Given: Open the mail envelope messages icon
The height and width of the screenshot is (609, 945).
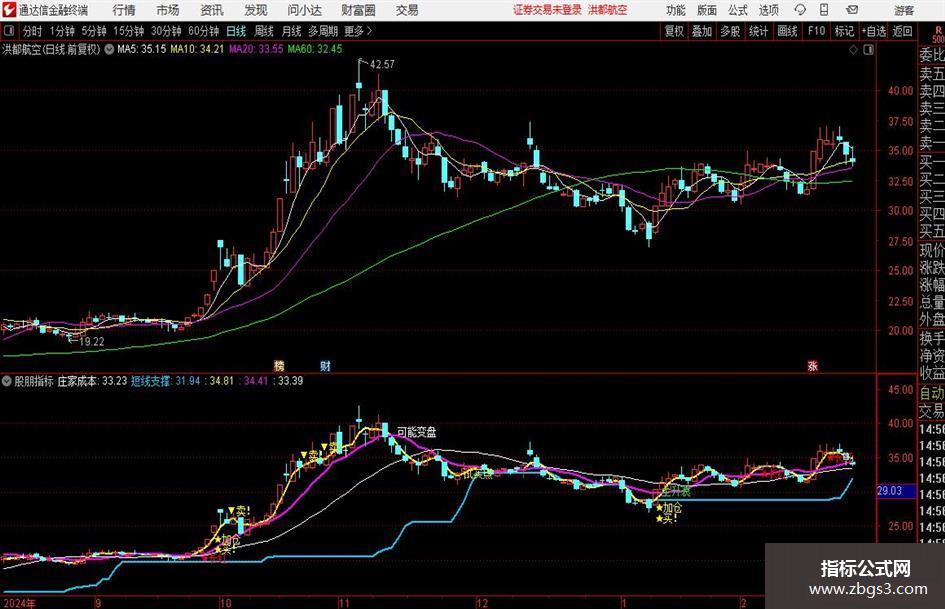Looking at the screenshot, I should [x=852, y=10].
